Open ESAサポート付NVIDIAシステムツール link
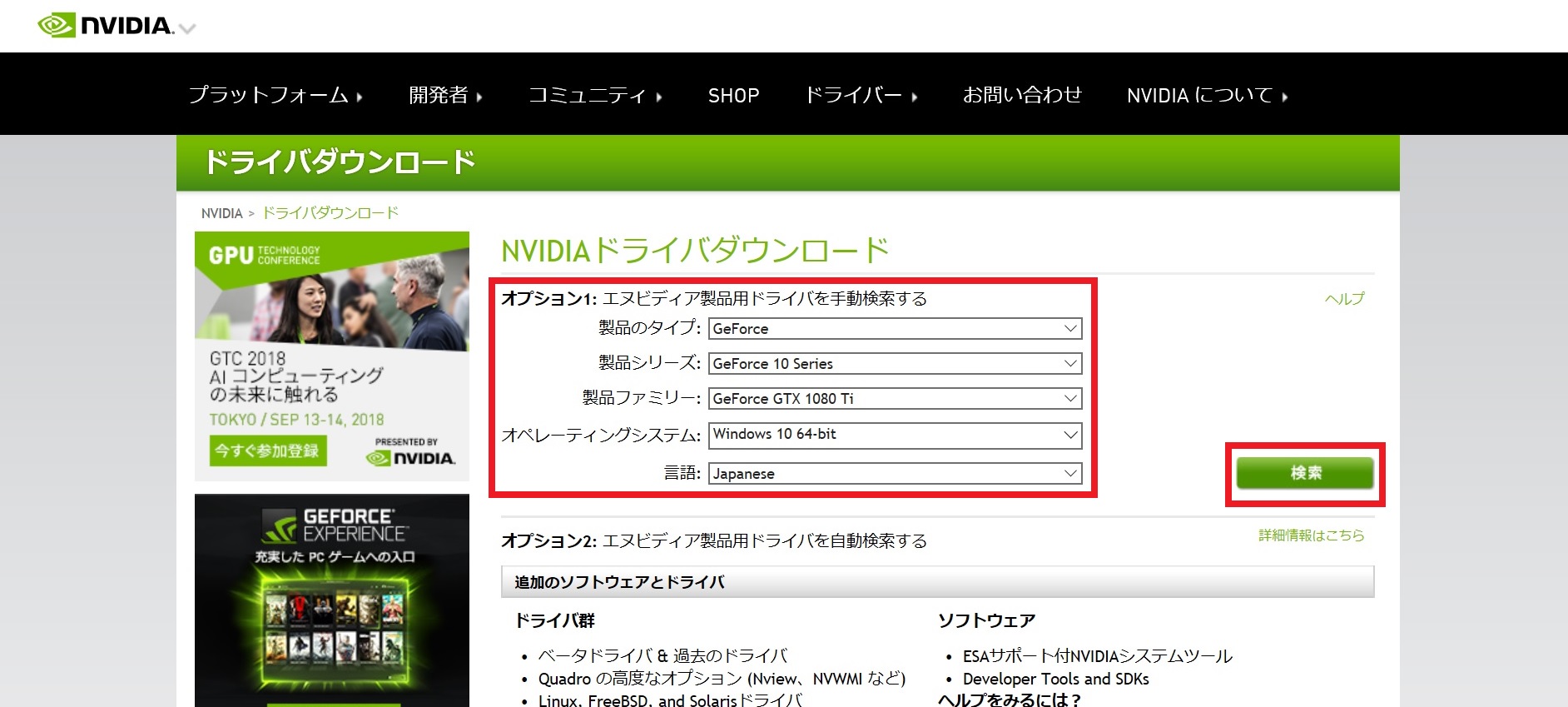The height and width of the screenshot is (707, 1568). 1098,656
